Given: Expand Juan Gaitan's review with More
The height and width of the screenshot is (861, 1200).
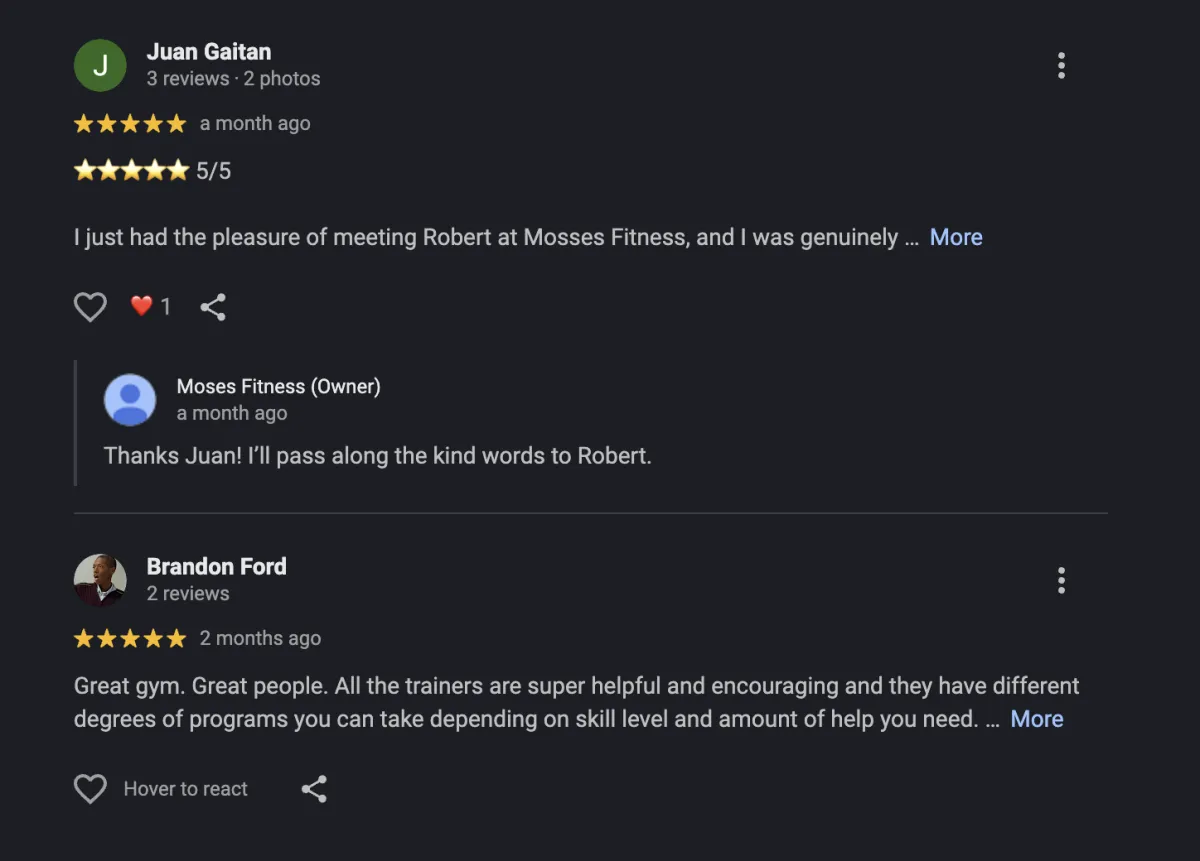Looking at the screenshot, I should pos(956,237).
